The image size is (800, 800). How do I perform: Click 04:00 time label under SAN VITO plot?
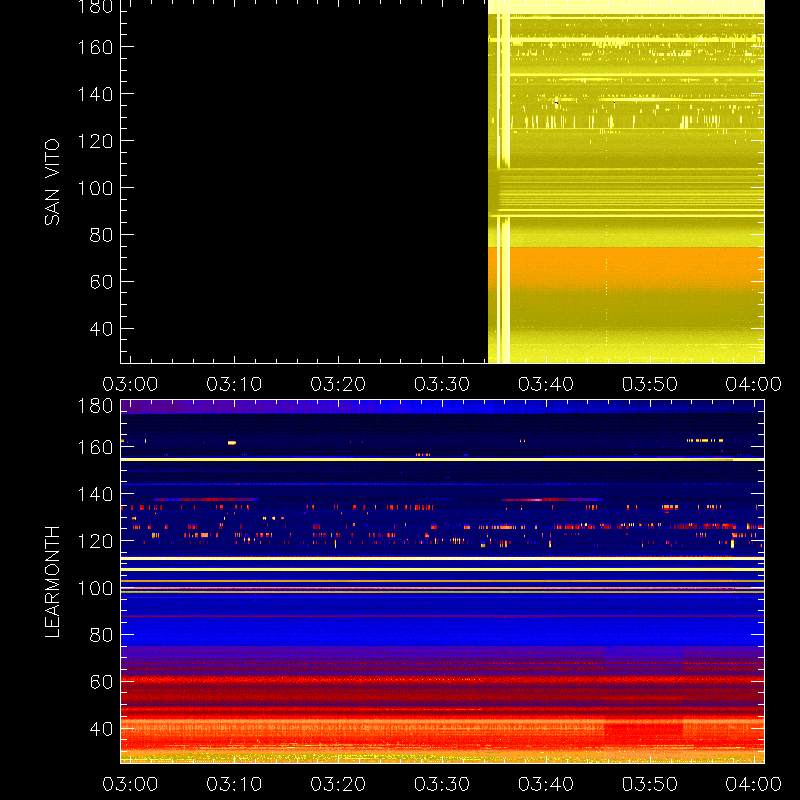[x=754, y=384]
